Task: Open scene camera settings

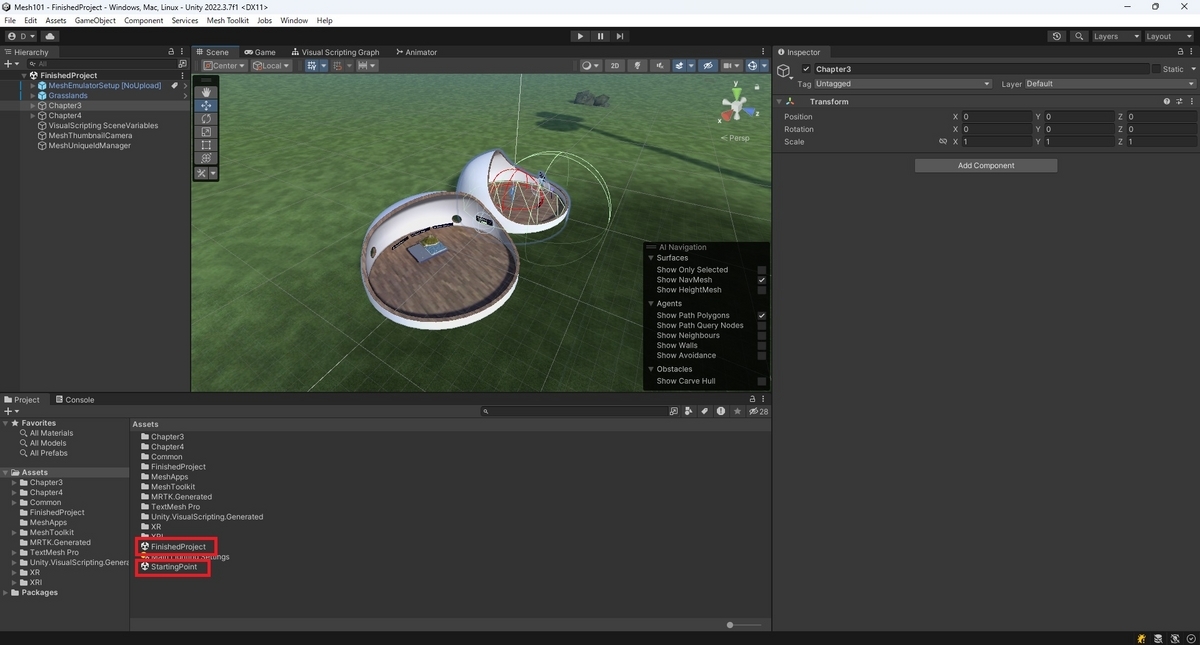Action: click(x=732, y=66)
